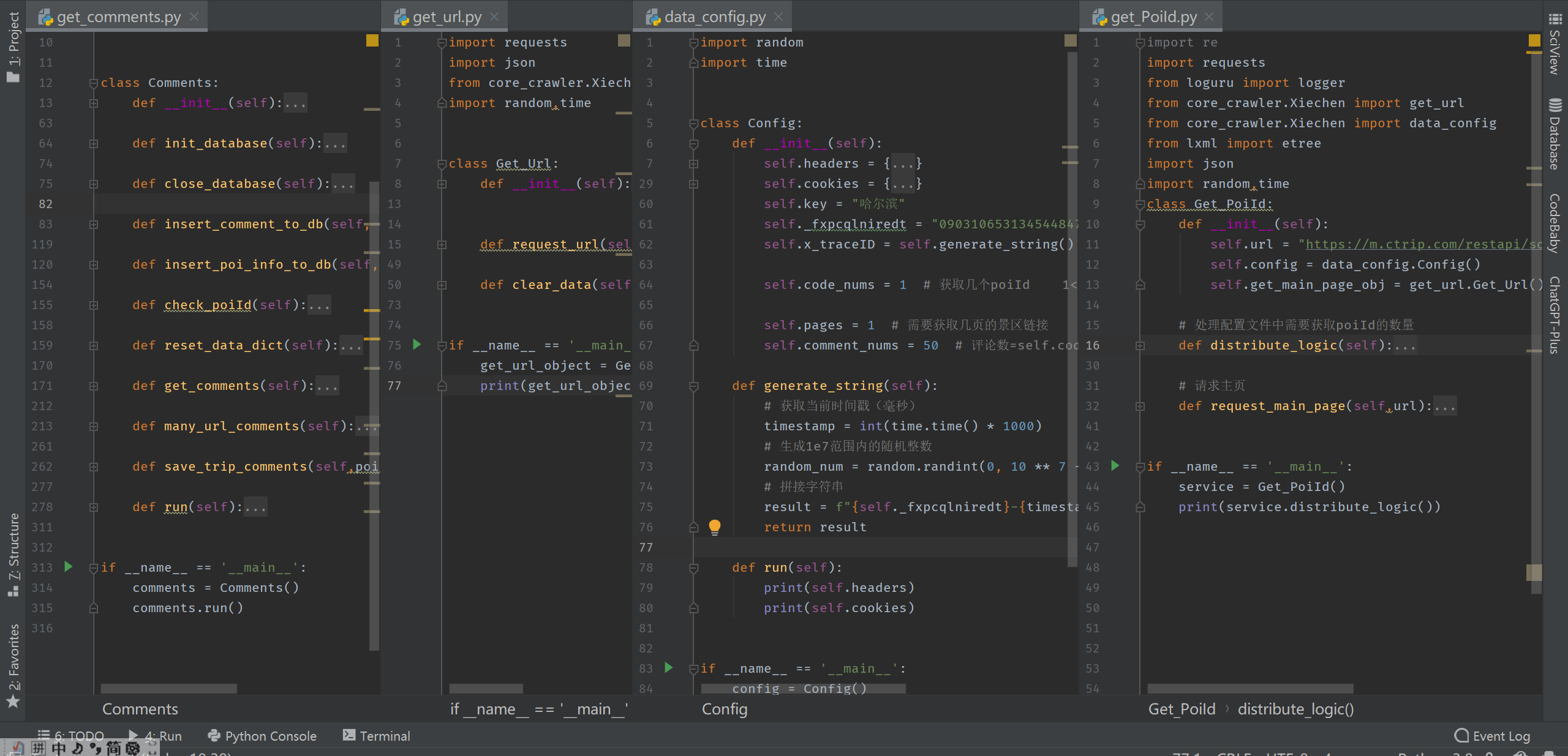The height and width of the screenshot is (756, 1568).
Task: Open the 6: TODO tool window
Action: point(71,736)
